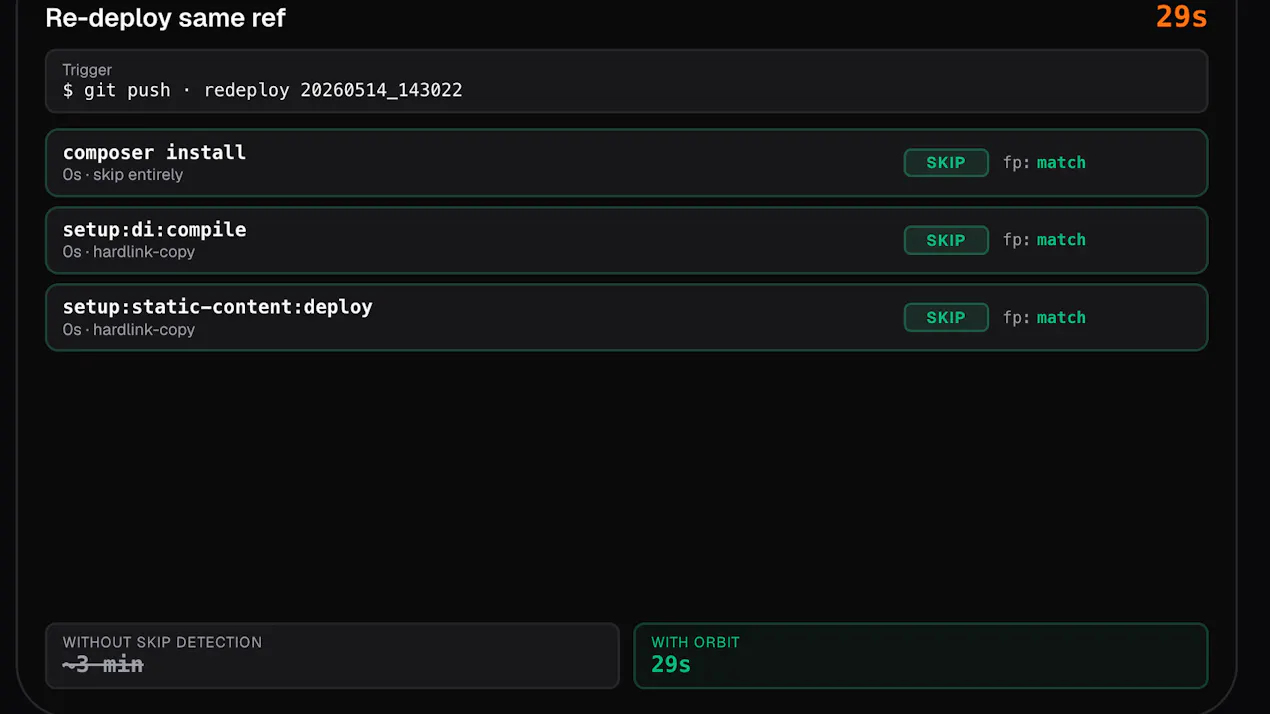The image size is (1270, 714).
Task: Click the 'Re-deploy same ref' heading
Action: click(166, 18)
